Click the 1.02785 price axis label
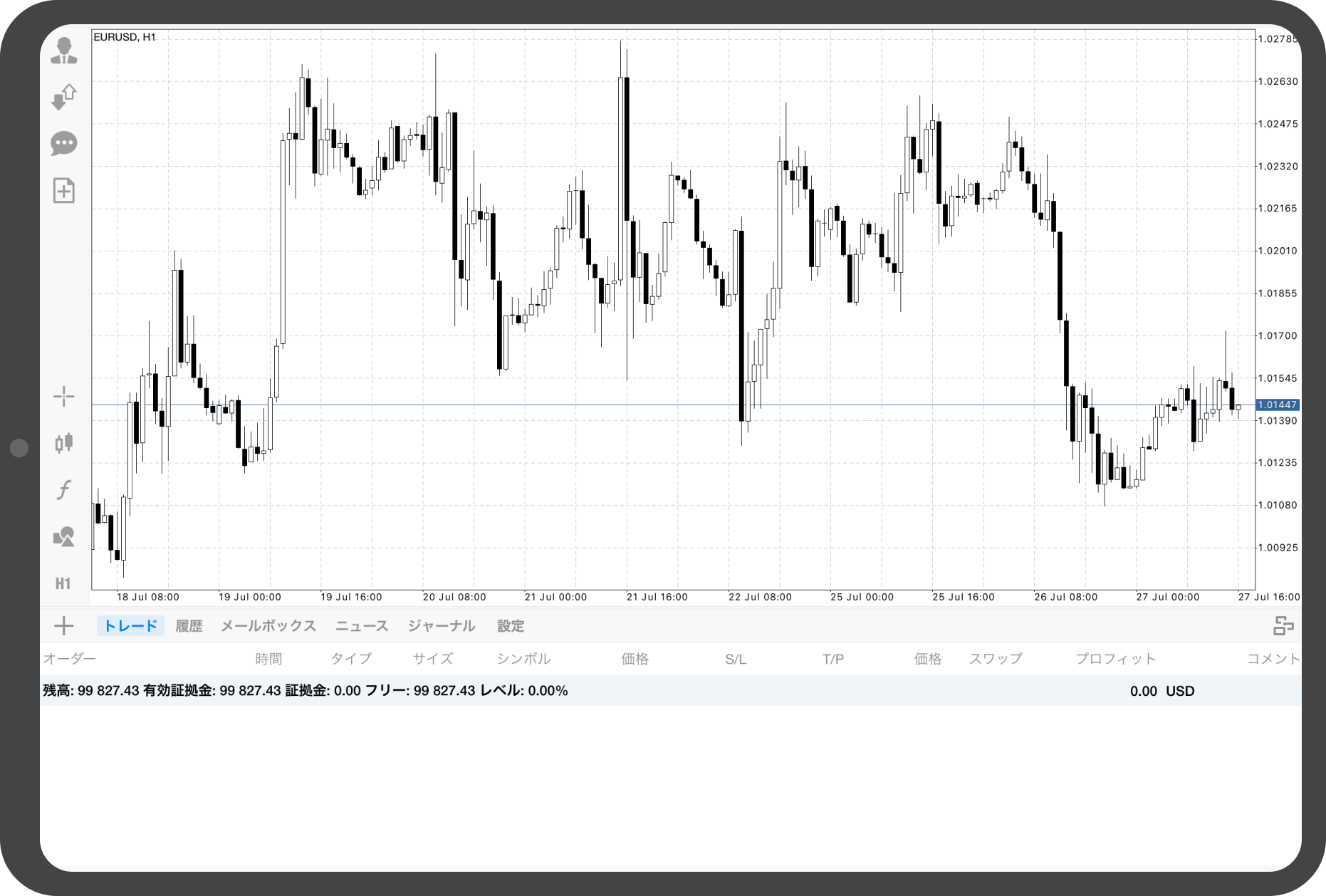This screenshot has height=896, width=1326. [1278, 39]
